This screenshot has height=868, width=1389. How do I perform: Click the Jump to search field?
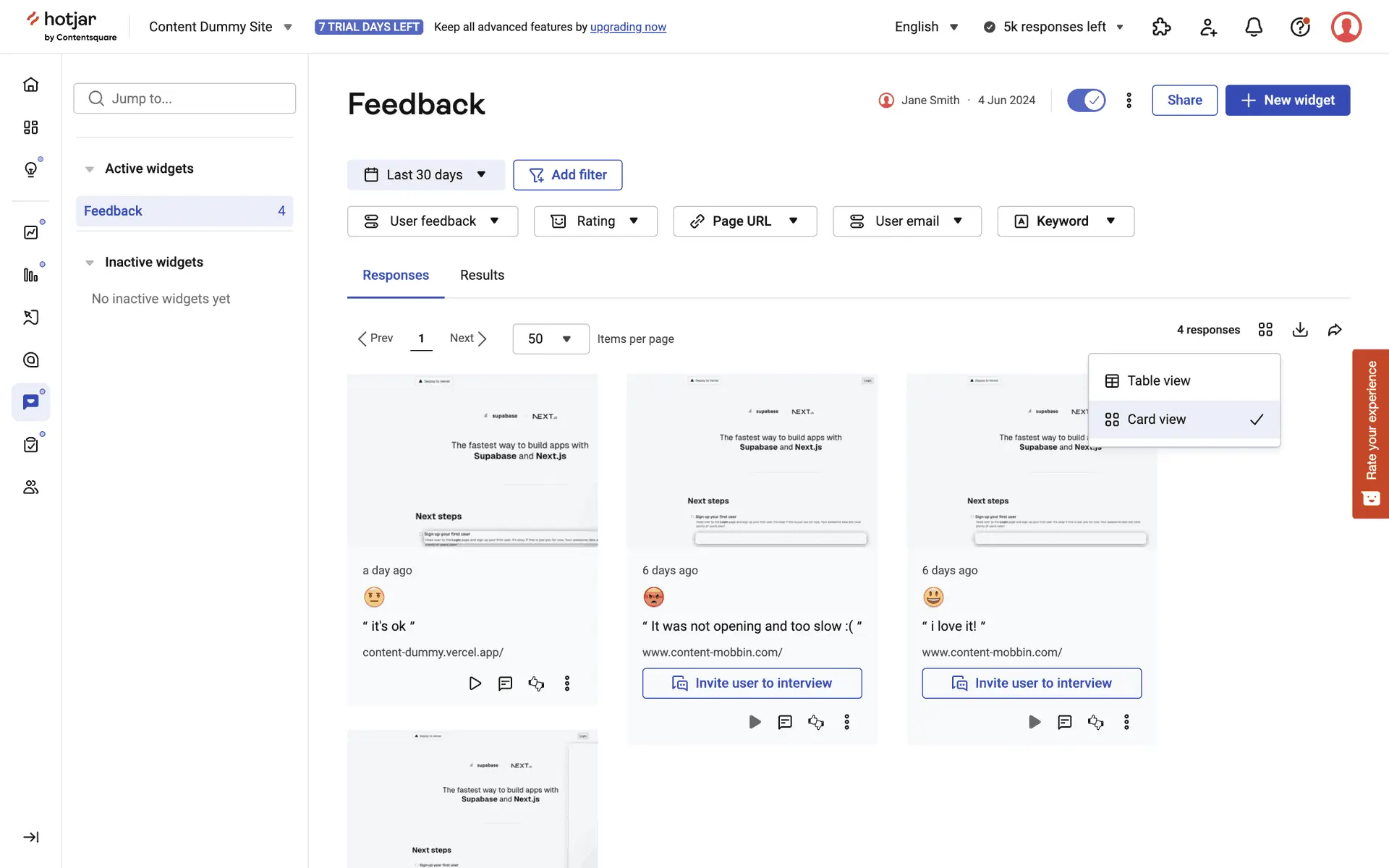(184, 98)
